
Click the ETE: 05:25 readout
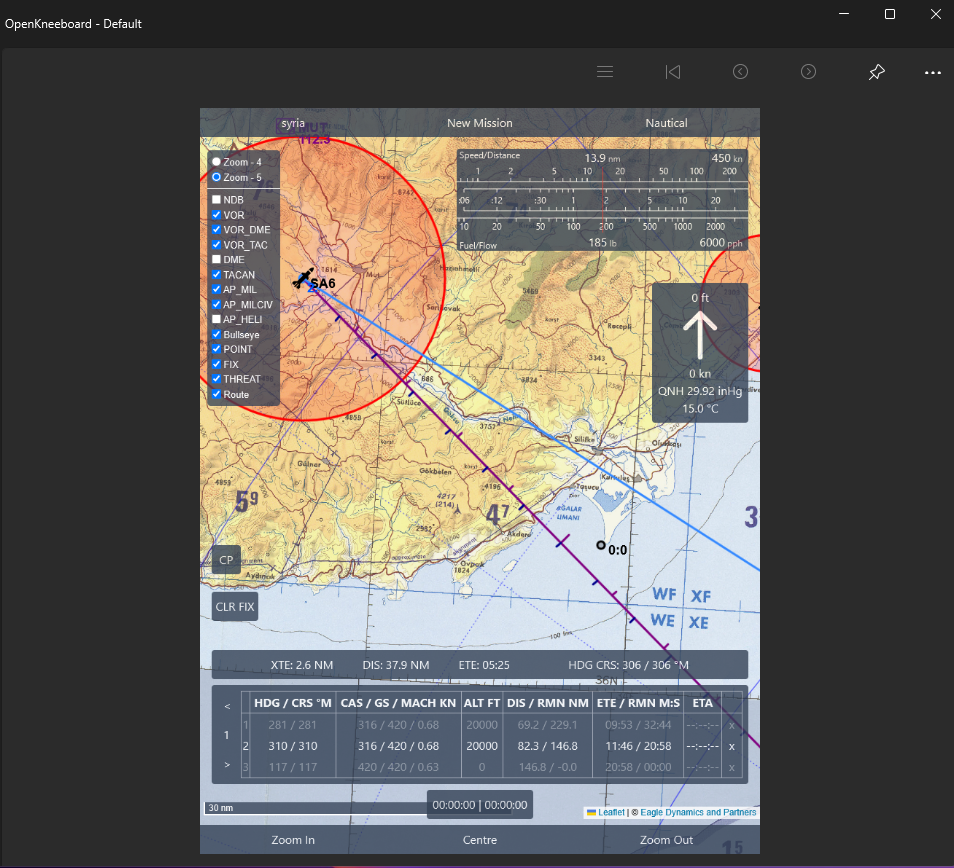tap(484, 665)
